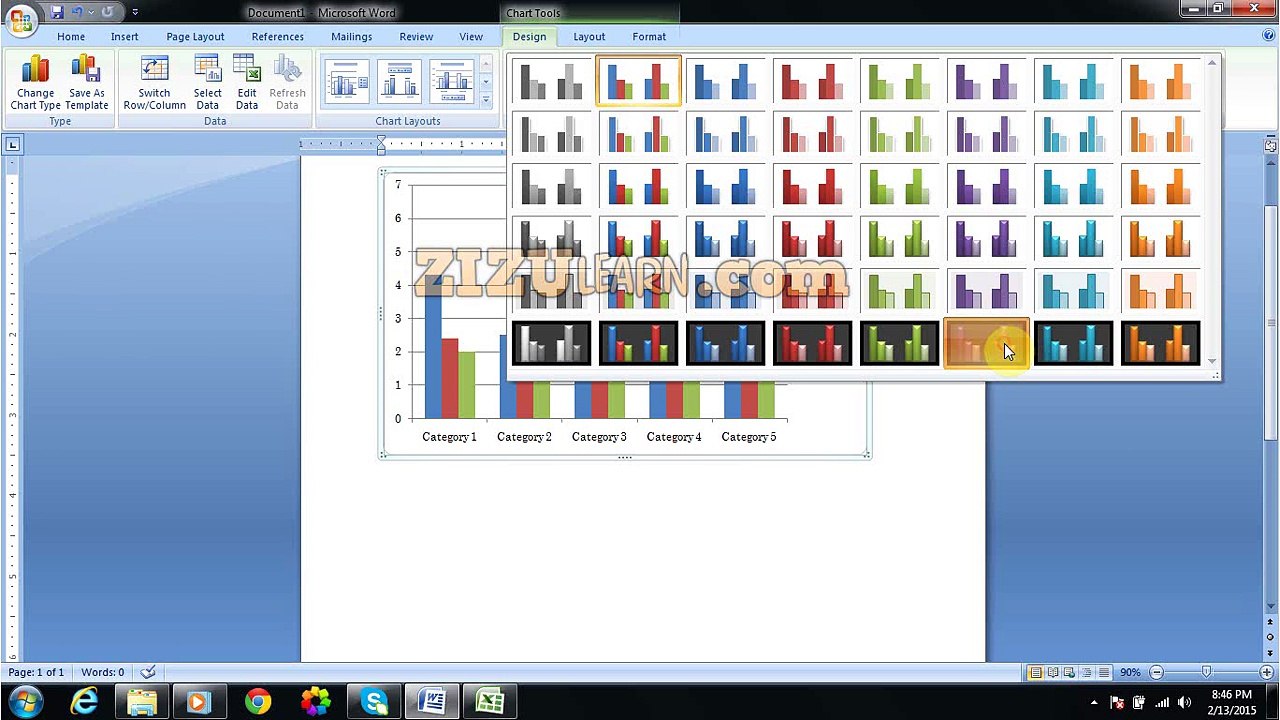Screen dimensions: 1280x720
Task: Click the 90% zoom level button
Action: click(x=1130, y=672)
